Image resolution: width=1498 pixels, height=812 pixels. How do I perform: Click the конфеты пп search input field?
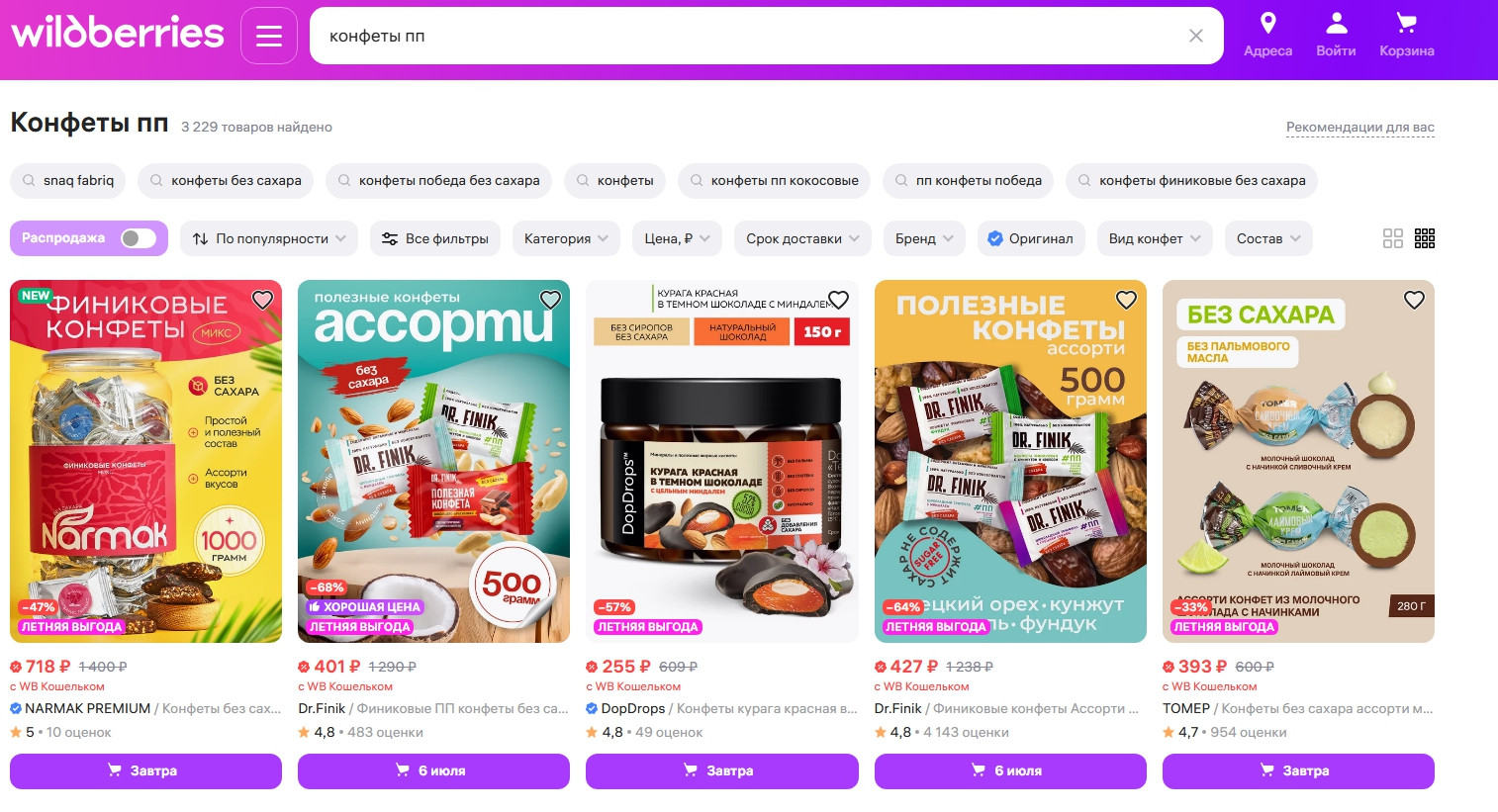[752, 36]
